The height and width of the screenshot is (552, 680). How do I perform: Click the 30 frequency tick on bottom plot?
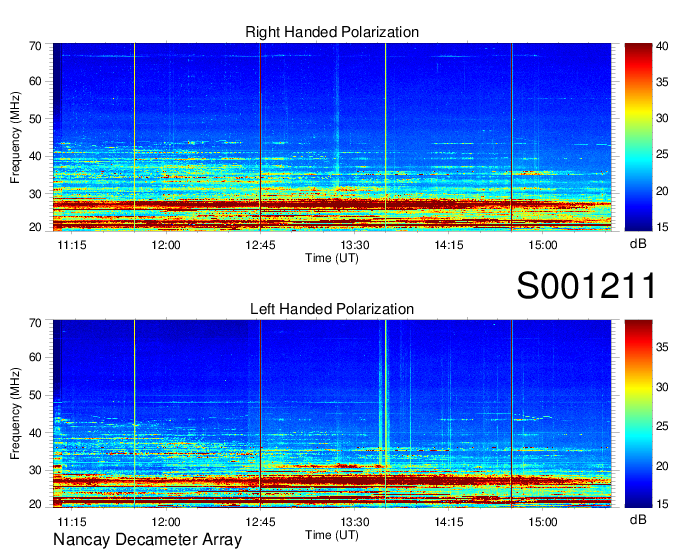[35, 470]
